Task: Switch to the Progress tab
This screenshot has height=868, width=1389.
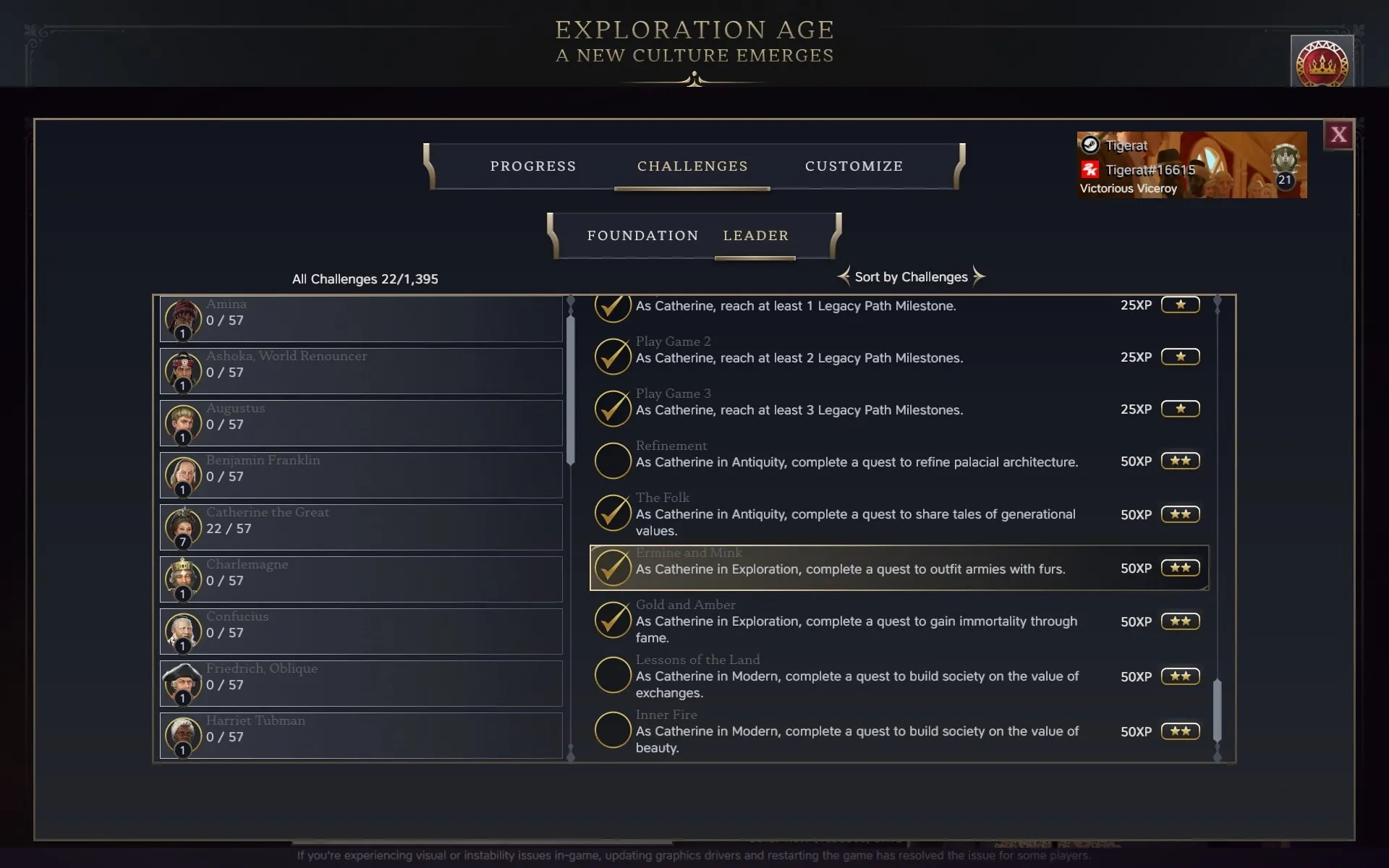Action: (x=533, y=166)
